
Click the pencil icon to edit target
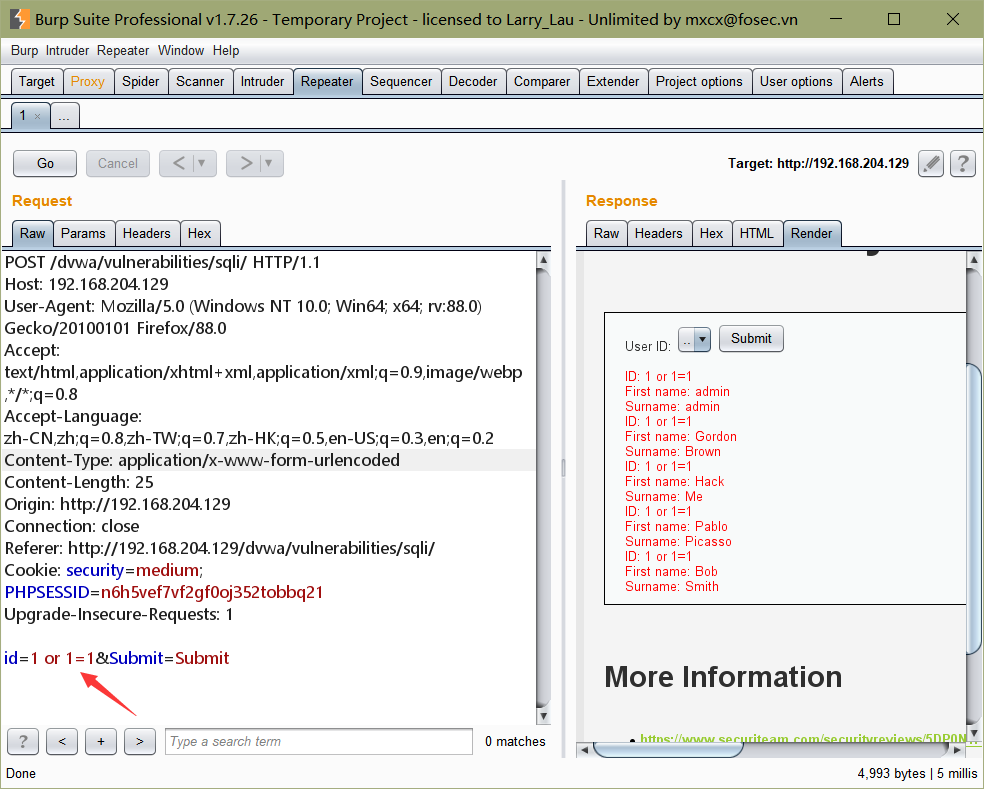(931, 164)
